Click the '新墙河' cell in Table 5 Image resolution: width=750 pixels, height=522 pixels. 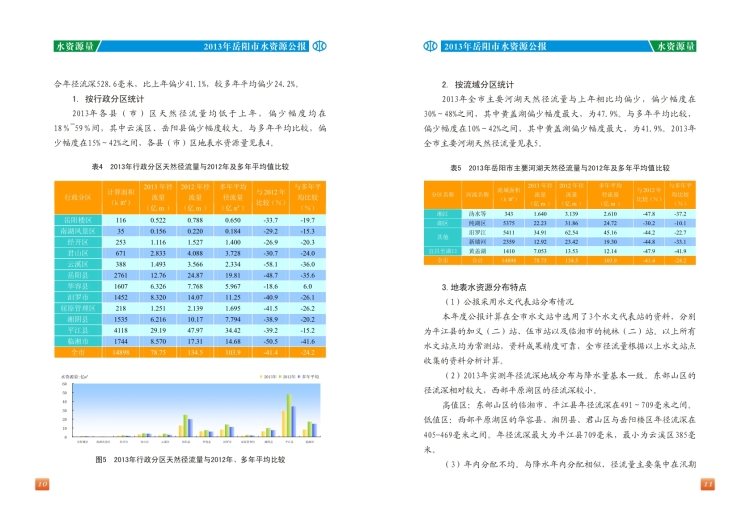pos(477,242)
